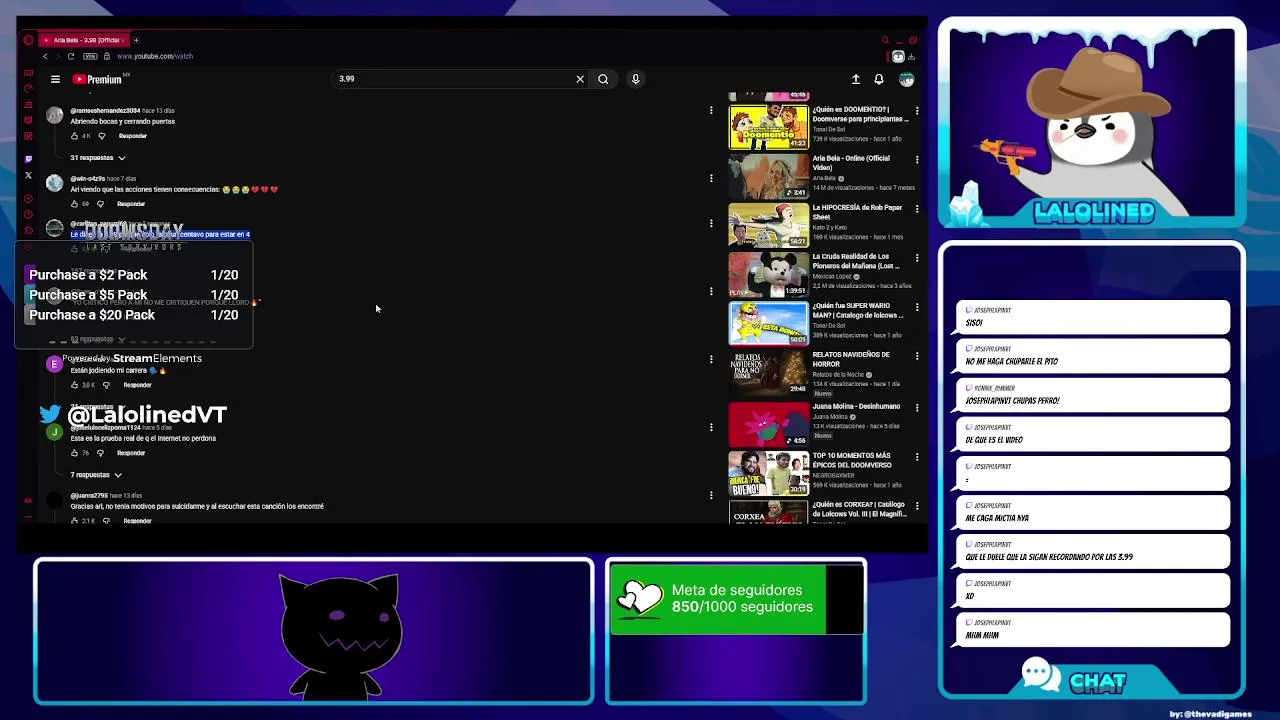Viewport: 1280px width, 720px height.
Task: Dislike the 'Están jodiendo mi carrera' comment
Action: tap(106, 385)
